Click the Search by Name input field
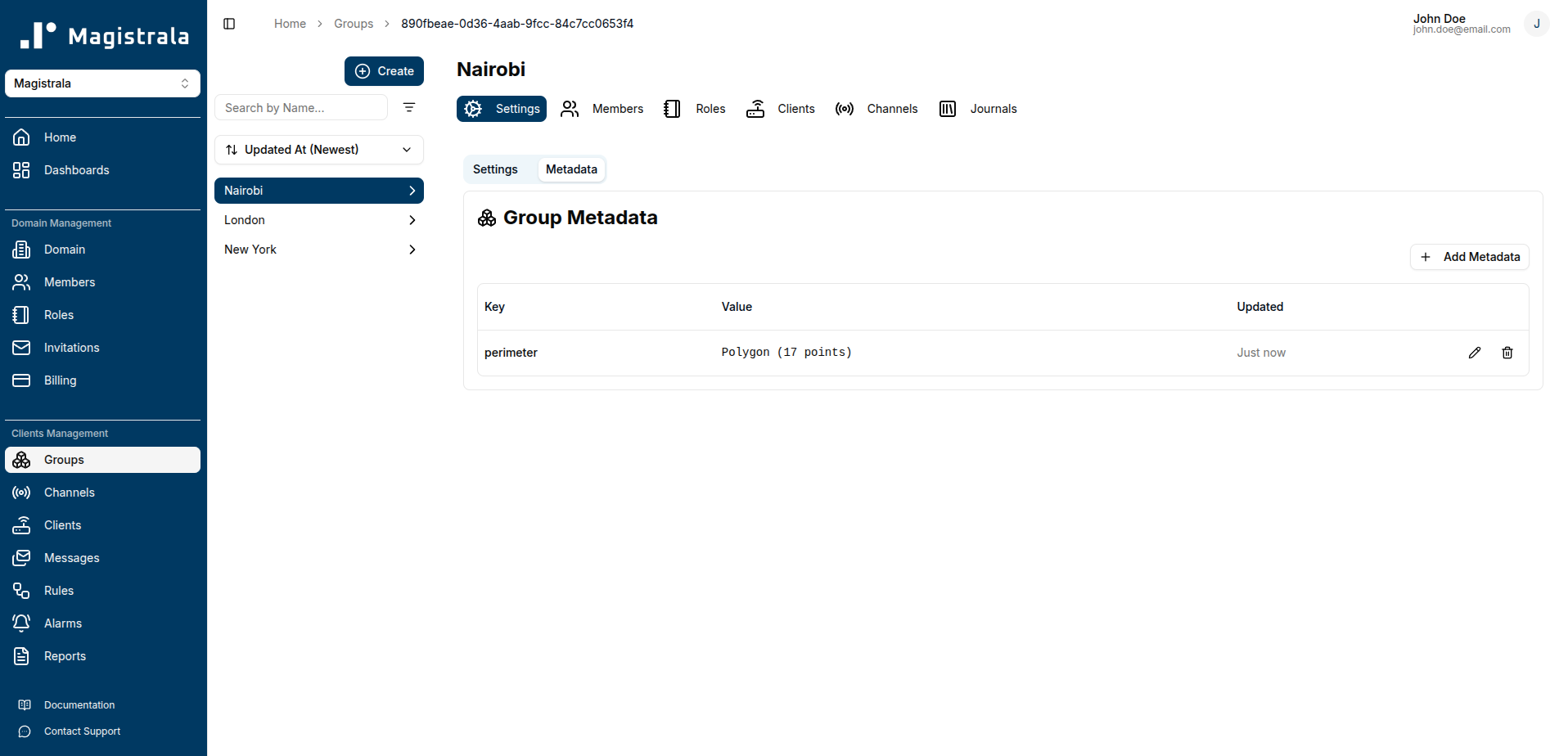This screenshot has width=1568, height=756. [301, 107]
